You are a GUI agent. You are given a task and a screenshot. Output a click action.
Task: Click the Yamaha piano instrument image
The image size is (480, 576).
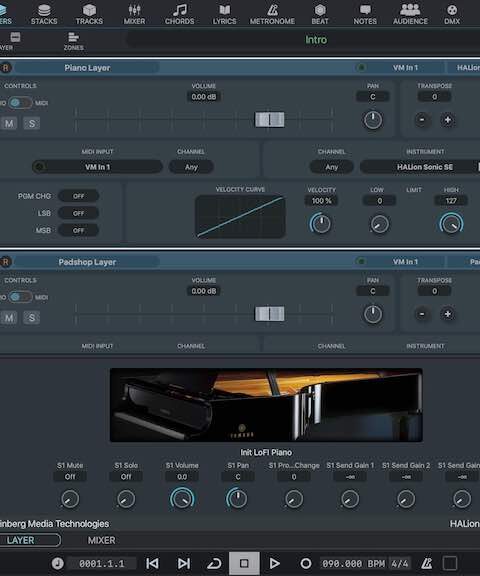(266, 405)
